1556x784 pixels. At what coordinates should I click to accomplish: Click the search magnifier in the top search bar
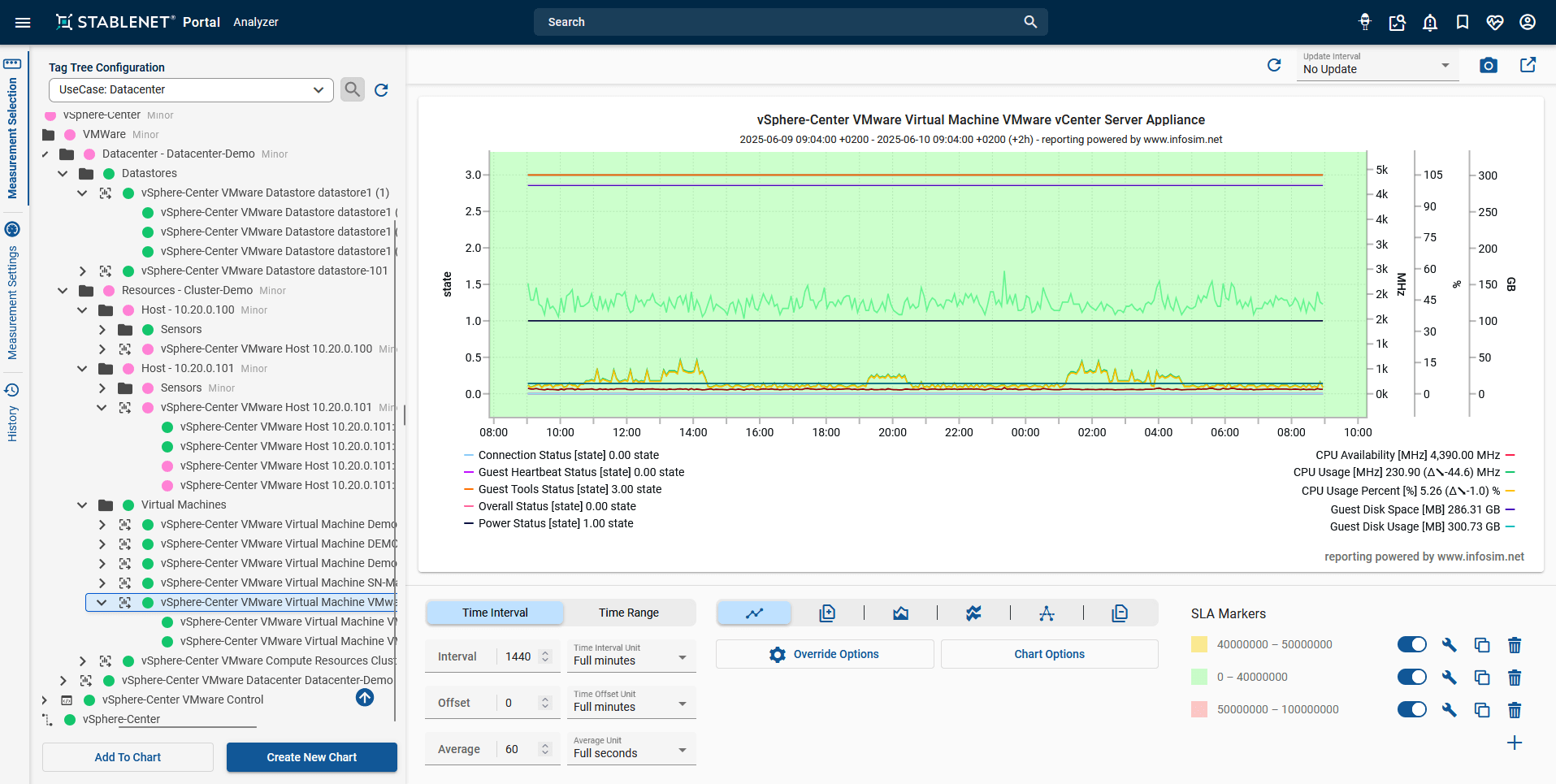pos(1030,22)
